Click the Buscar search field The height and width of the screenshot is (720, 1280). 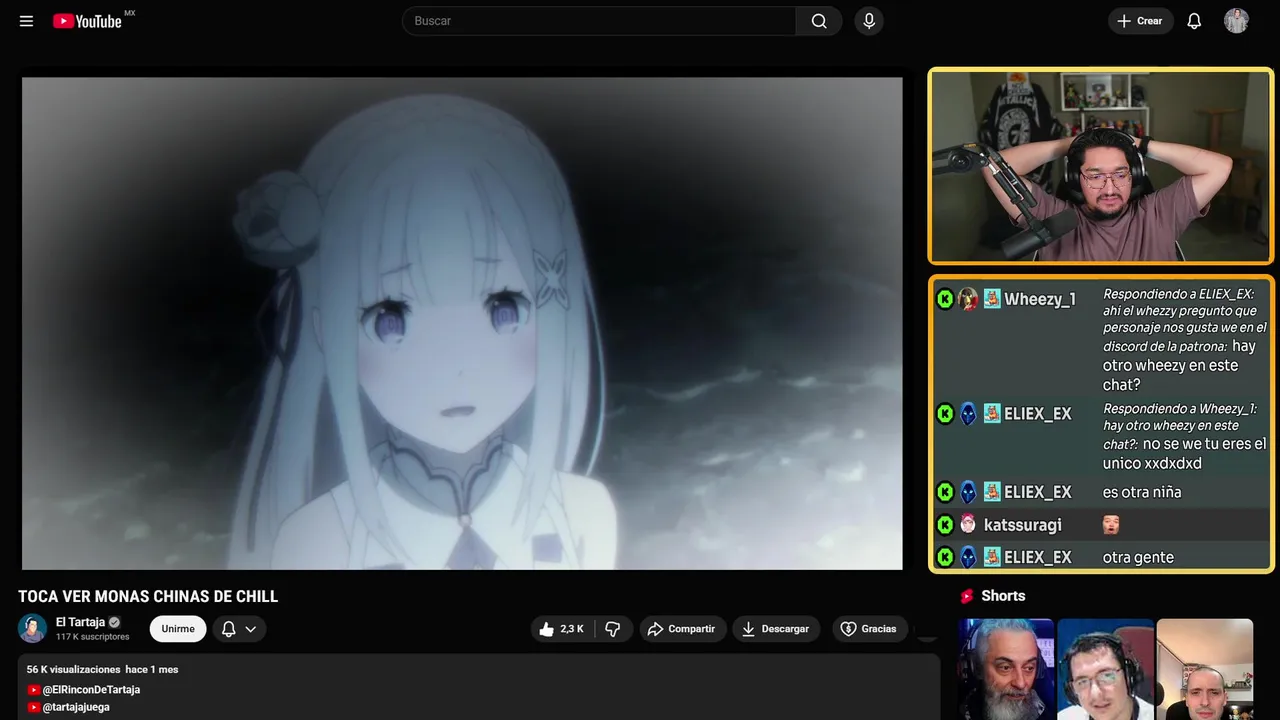pos(599,21)
